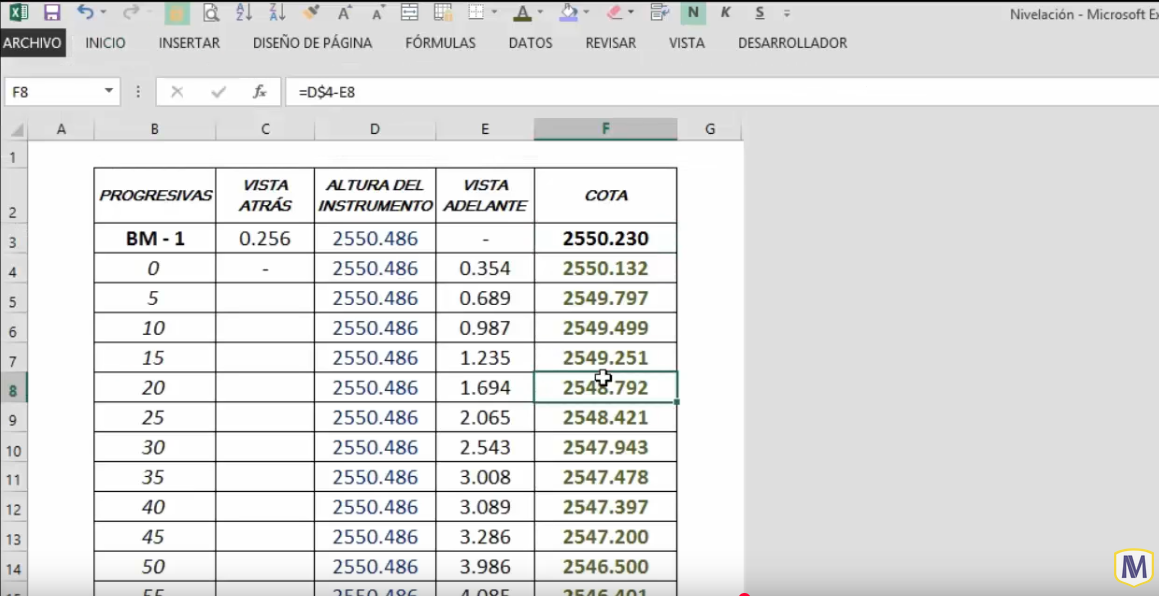Click the Clear eraser icon

pos(614,12)
